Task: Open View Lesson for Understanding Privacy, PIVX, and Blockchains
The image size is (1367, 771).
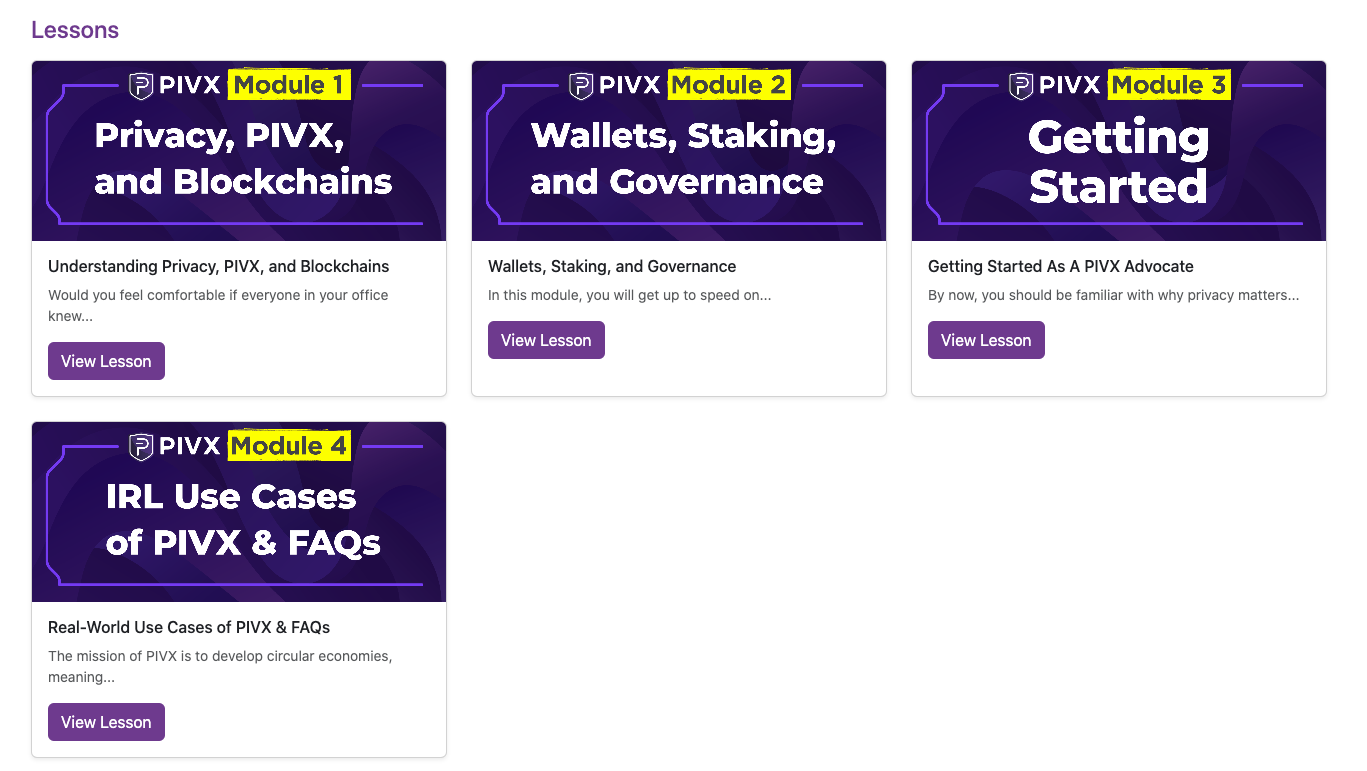Action: click(x=106, y=361)
